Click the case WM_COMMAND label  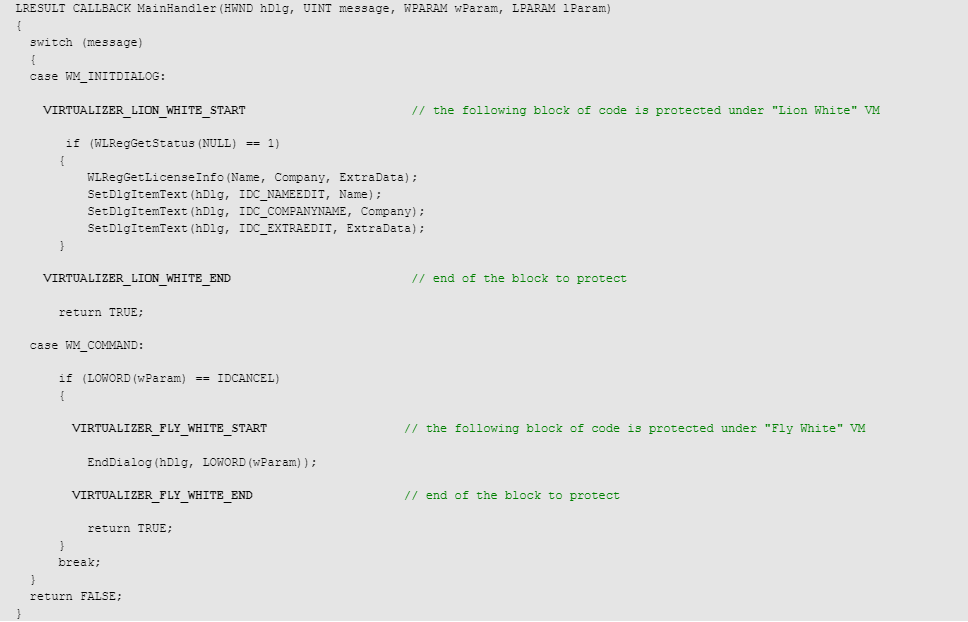[86, 346]
